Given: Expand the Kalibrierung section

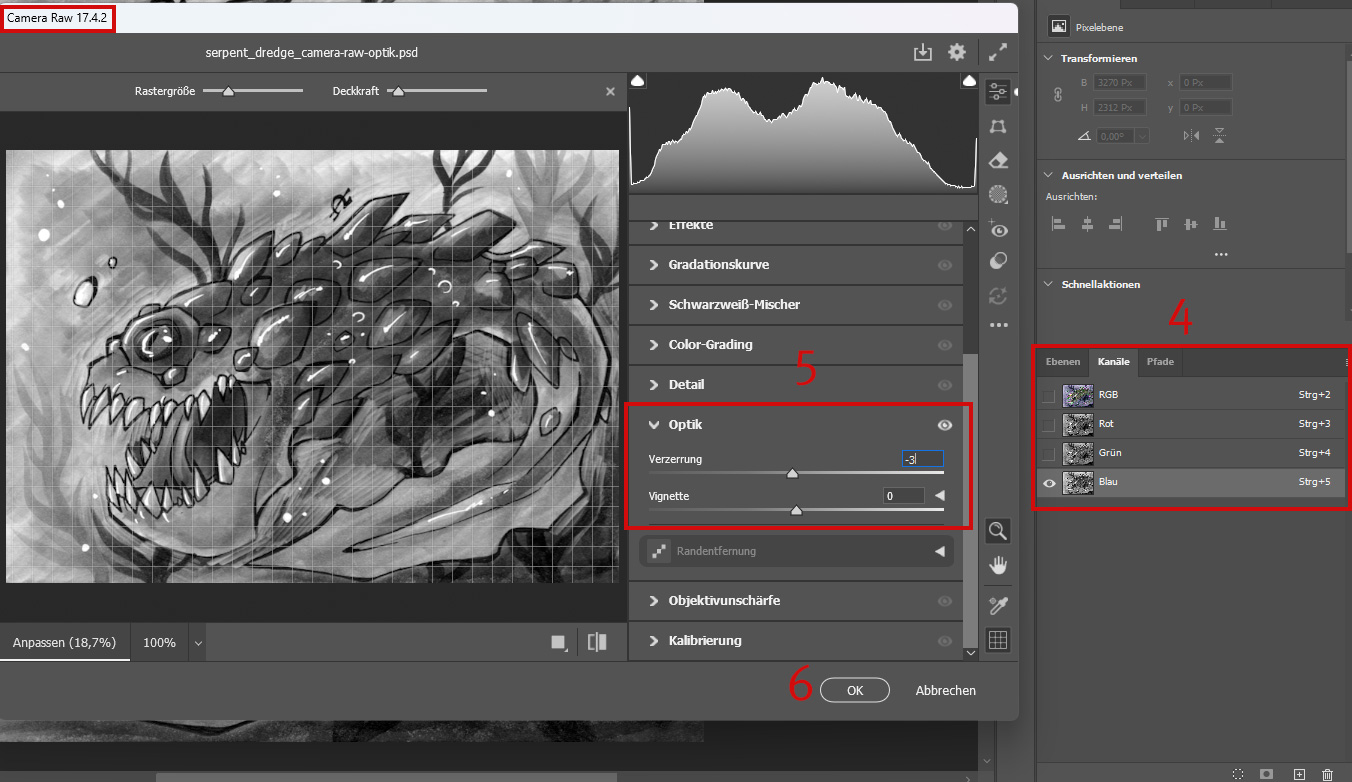Looking at the screenshot, I should click(x=704, y=641).
